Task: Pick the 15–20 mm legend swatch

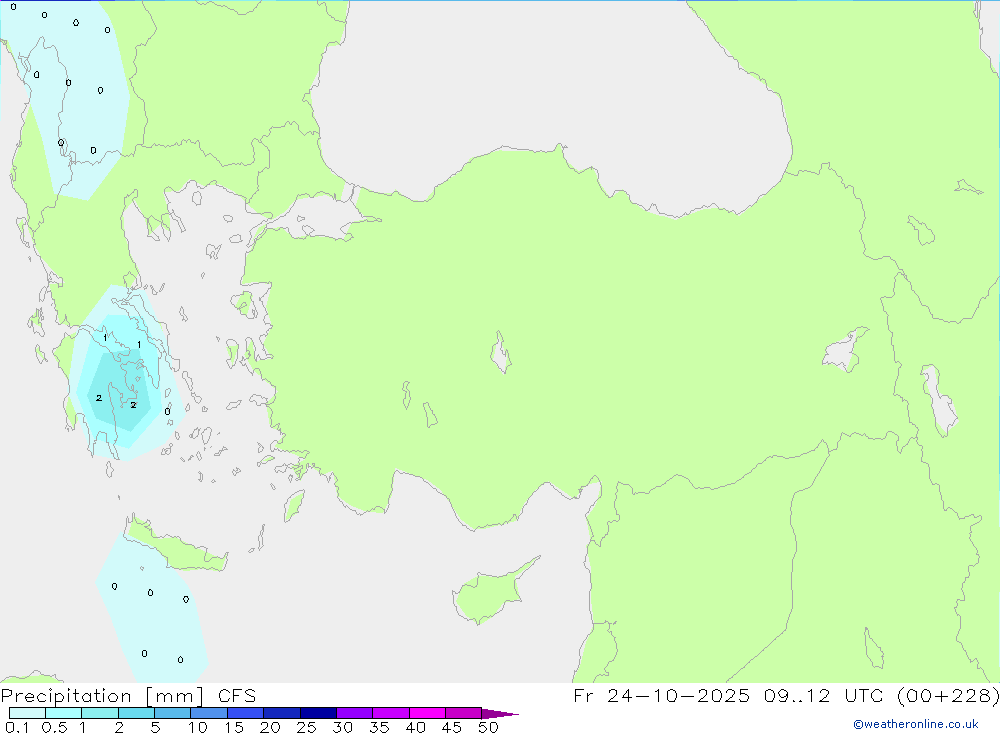Action: (x=246, y=713)
